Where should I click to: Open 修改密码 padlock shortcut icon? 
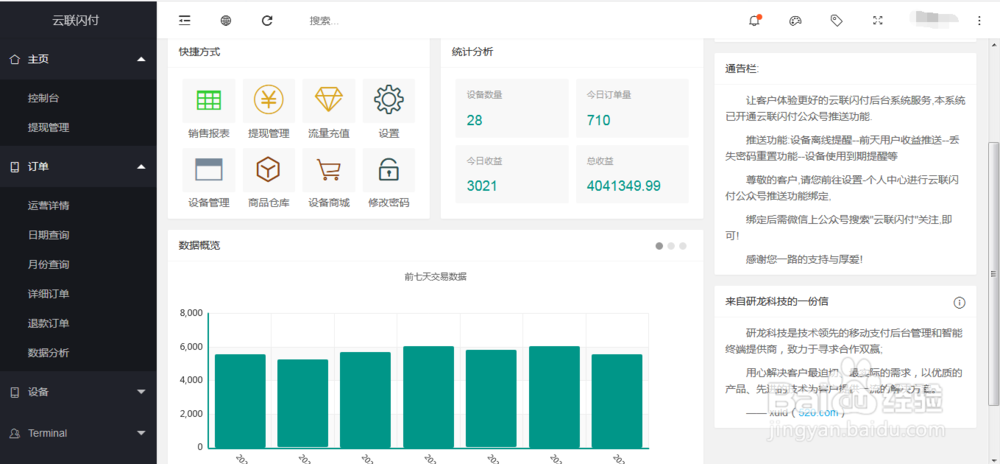click(x=388, y=170)
